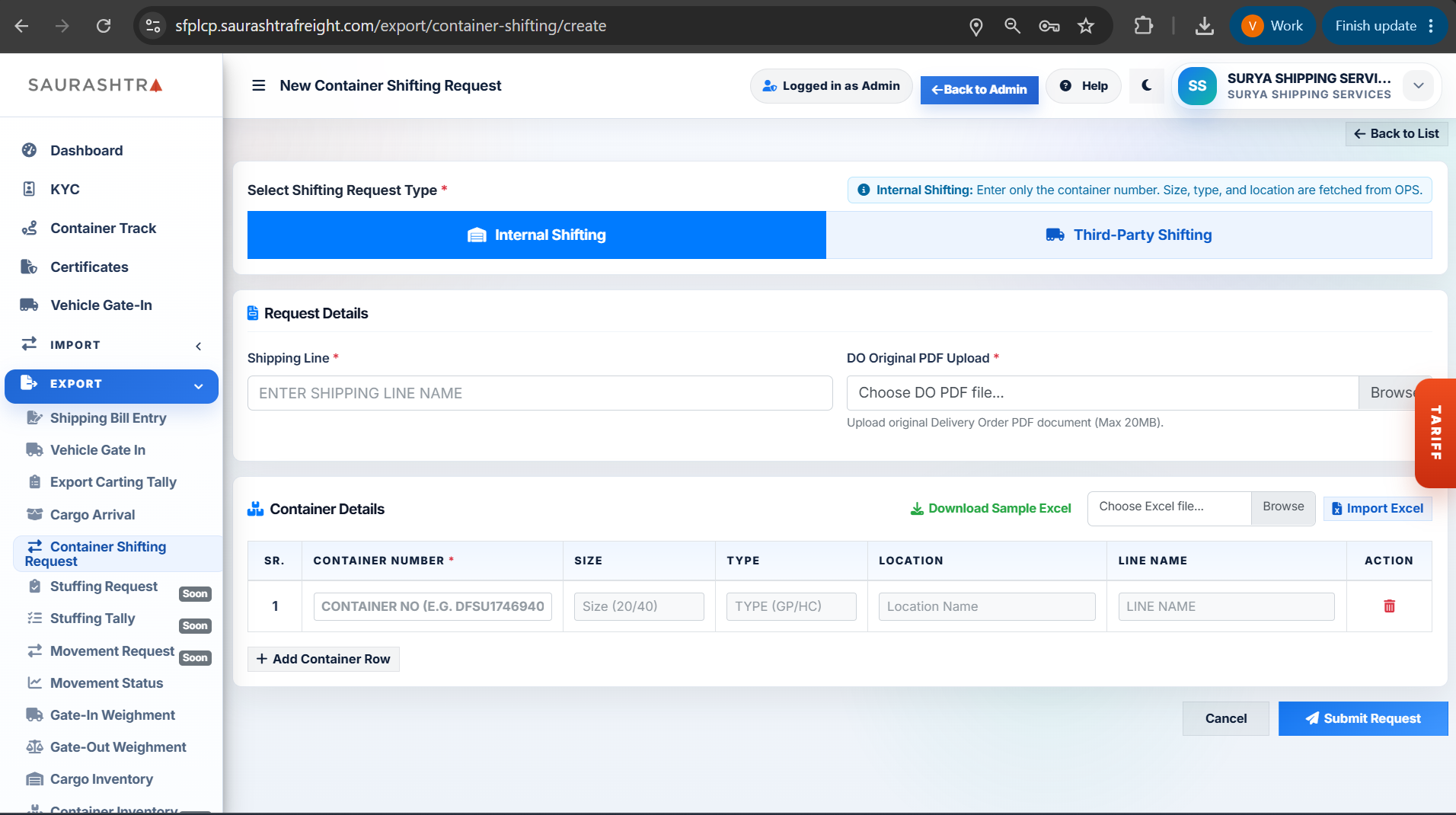Click the Size (20/40) field
Viewport: 1456px width, 815px height.
click(x=639, y=606)
